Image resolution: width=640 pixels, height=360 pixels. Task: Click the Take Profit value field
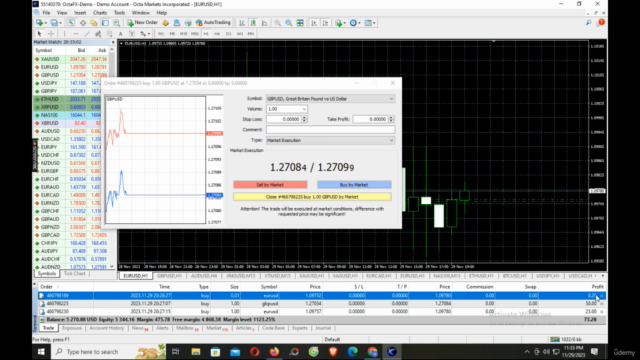[x=371, y=119]
